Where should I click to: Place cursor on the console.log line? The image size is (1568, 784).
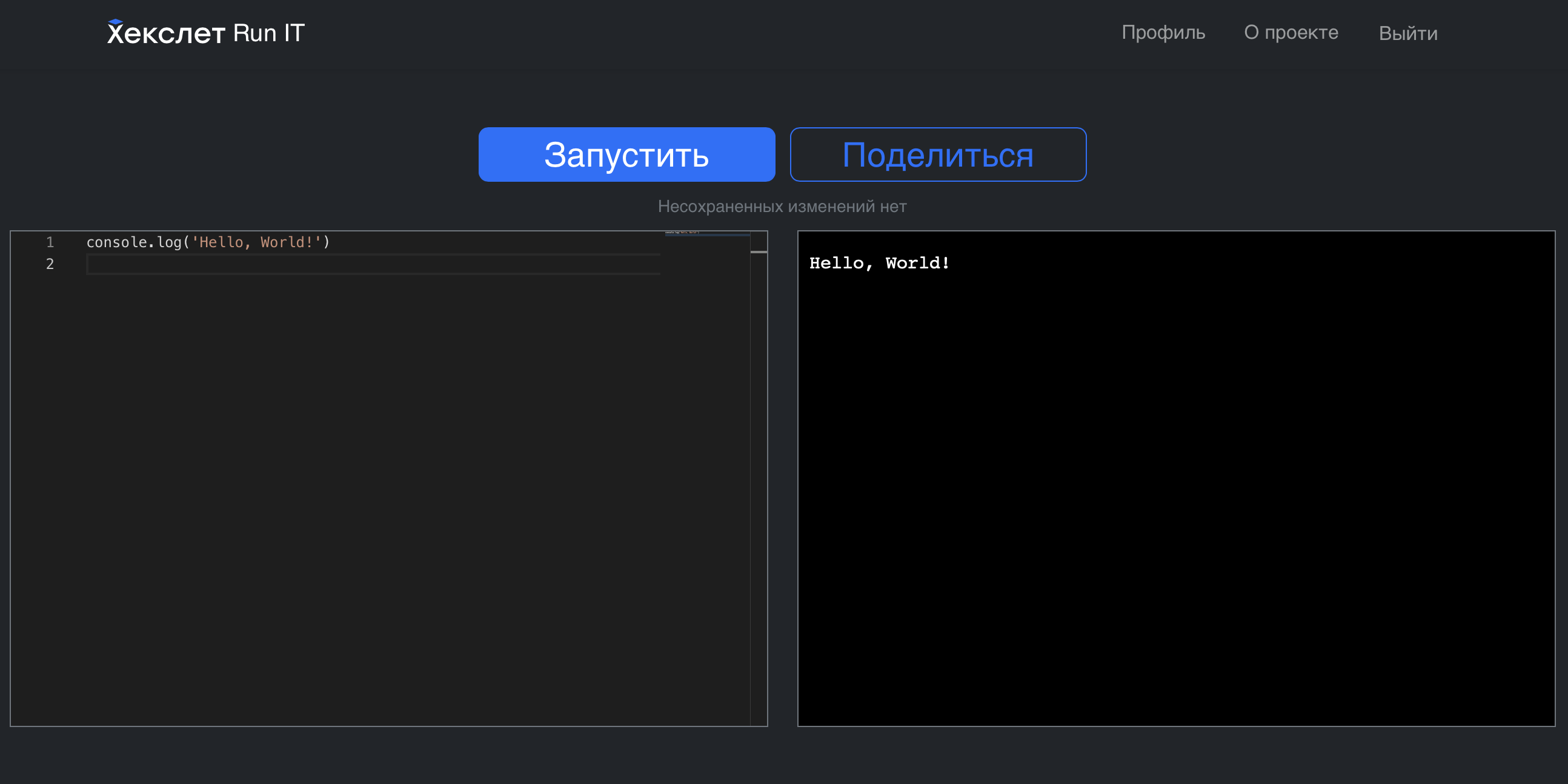coord(207,242)
